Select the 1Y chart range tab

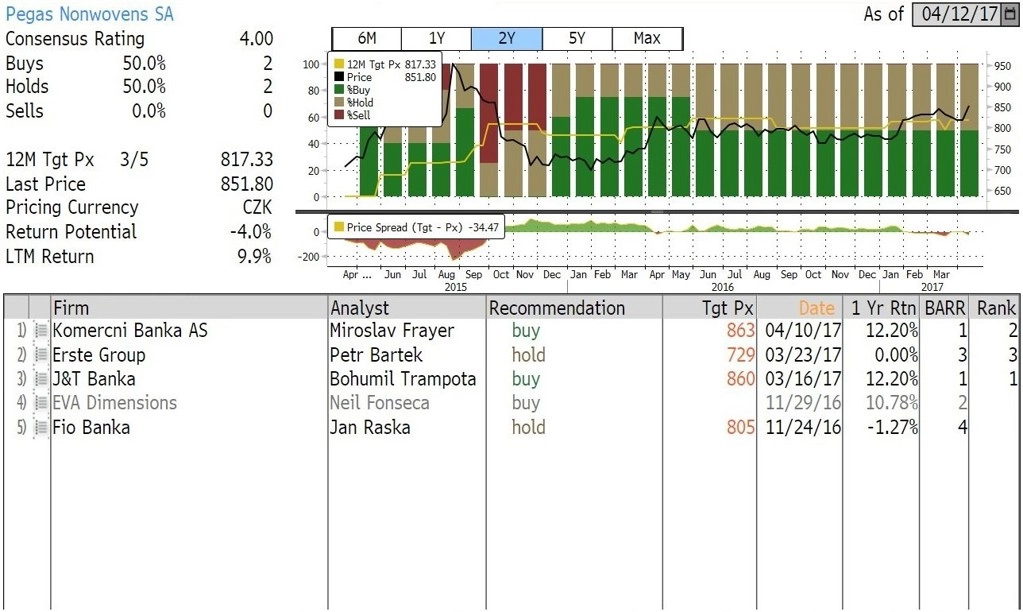point(436,38)
